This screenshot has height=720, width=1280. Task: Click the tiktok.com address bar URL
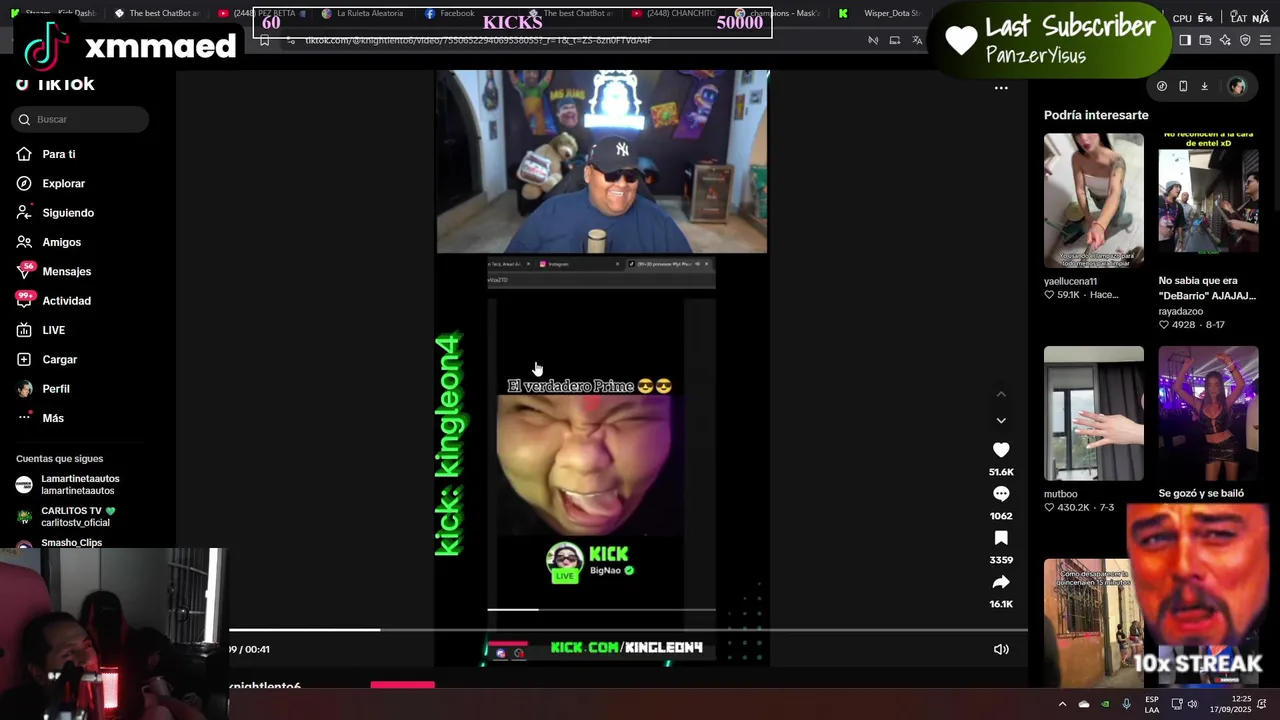(478, 40)
